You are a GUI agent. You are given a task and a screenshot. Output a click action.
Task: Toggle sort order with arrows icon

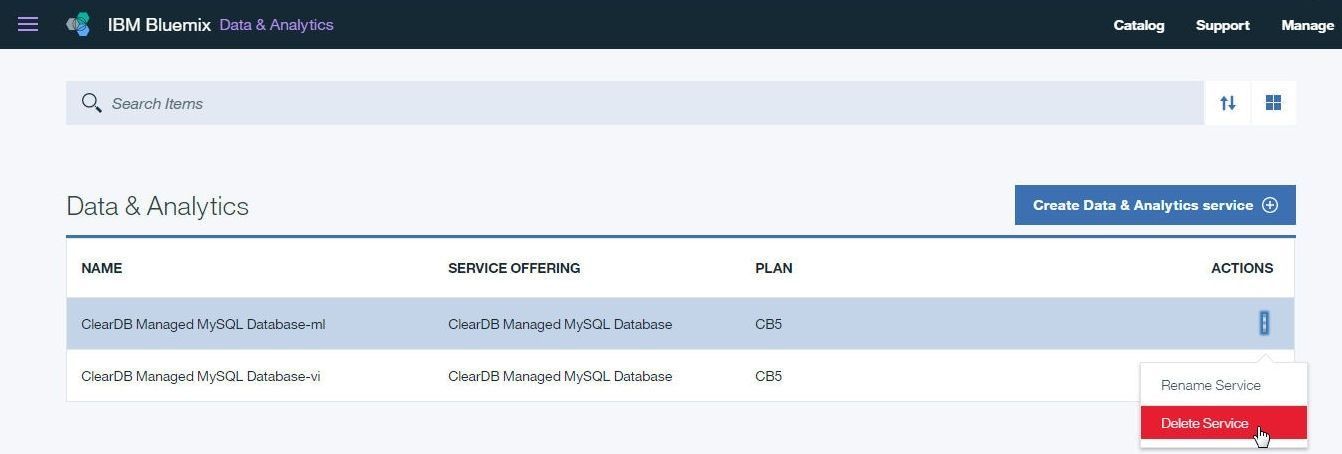click(x=1228, y=103)
